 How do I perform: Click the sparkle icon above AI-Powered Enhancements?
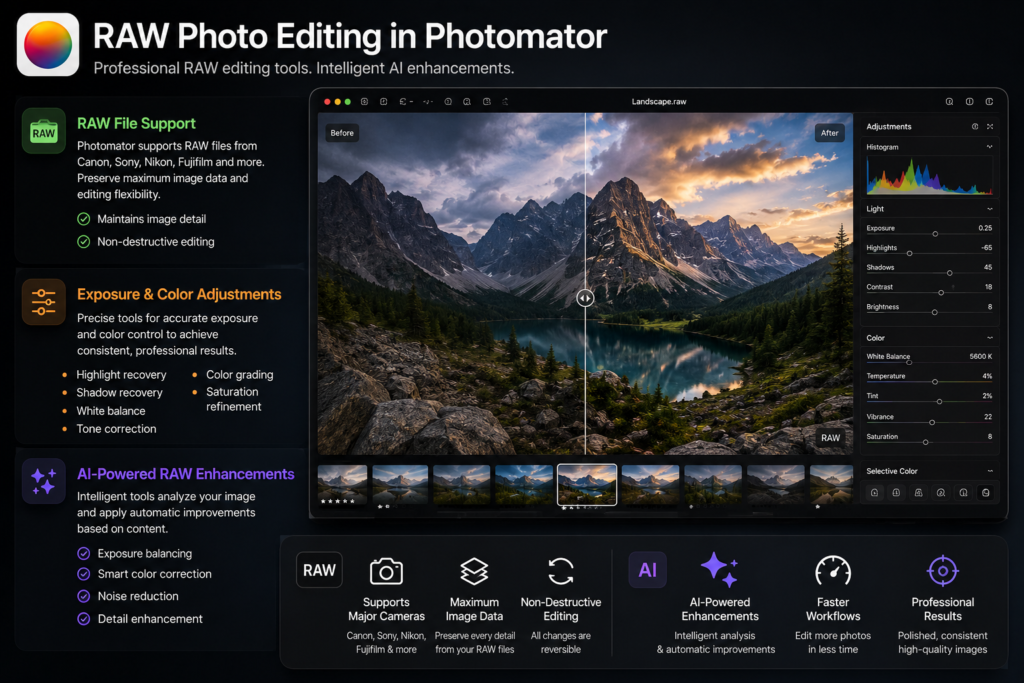[720, 569]
